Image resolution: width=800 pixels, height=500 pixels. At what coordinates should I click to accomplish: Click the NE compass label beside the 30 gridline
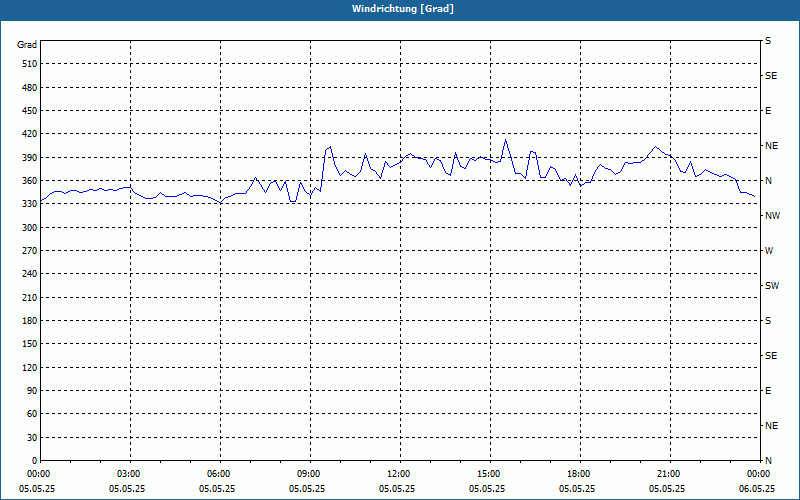[x=771, y=426]
